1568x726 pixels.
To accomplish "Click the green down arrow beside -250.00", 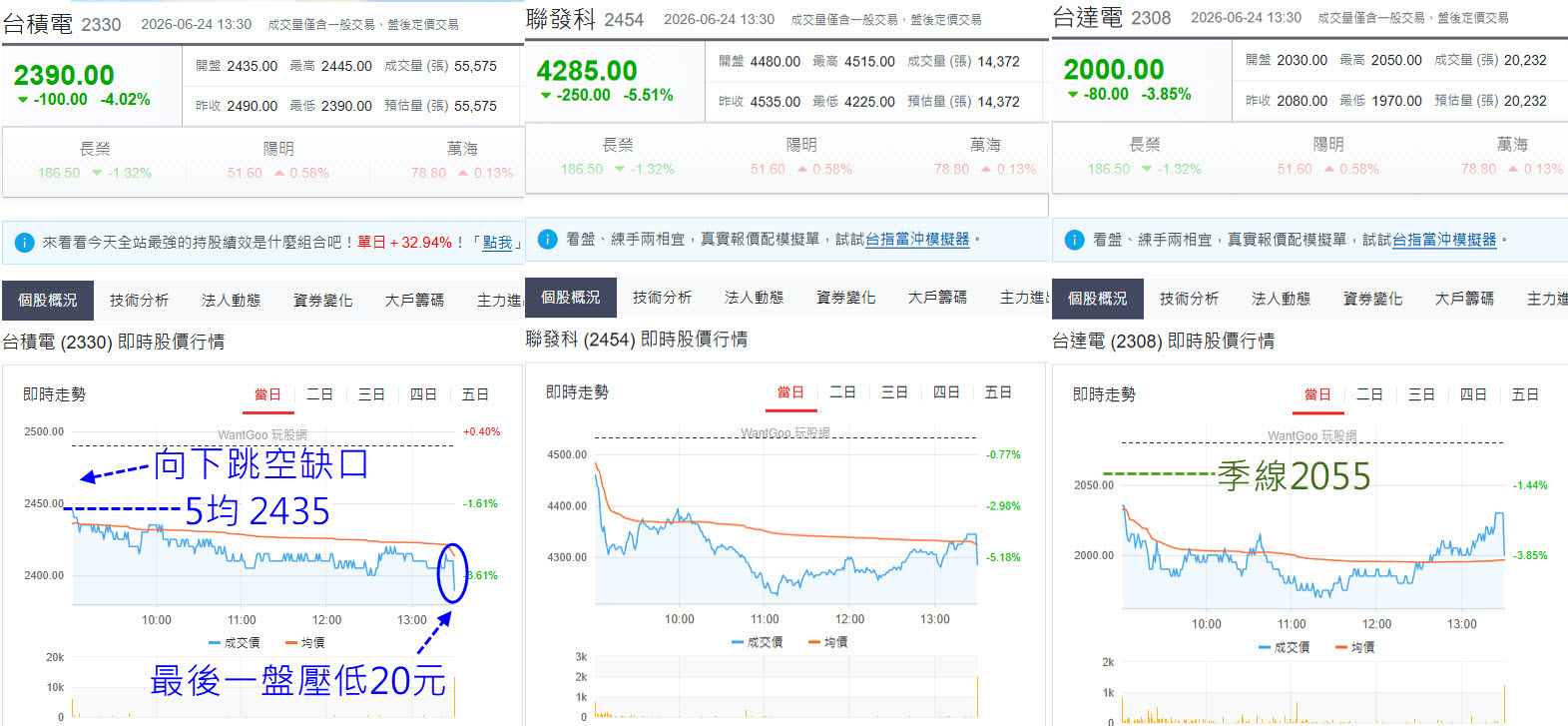I will (x=546, y=96).
